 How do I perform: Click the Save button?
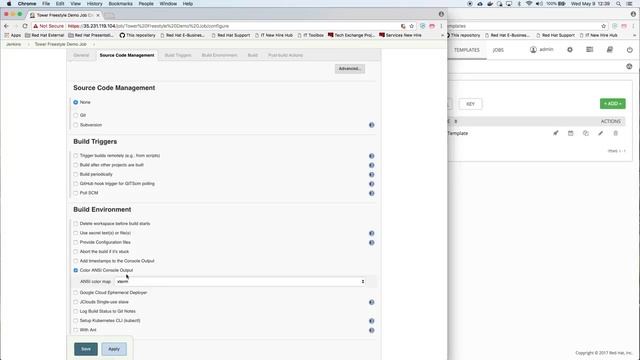(86, 349)
